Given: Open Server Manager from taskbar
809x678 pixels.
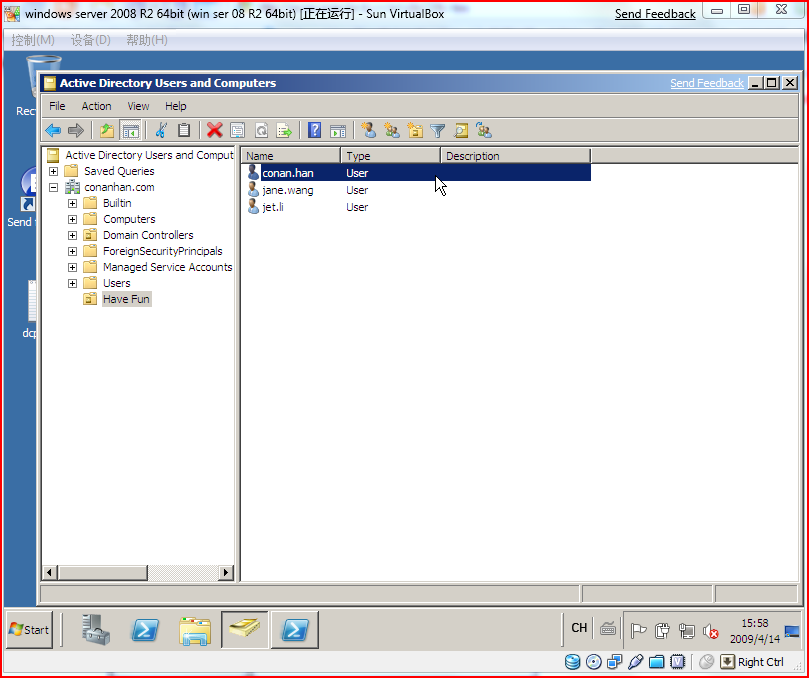Looking at the screenshot, I should click(95, 630).
